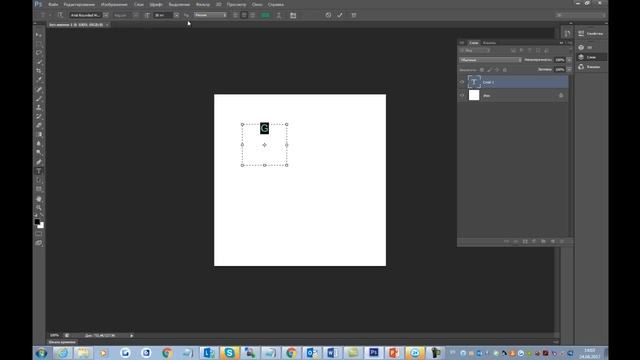Image resolution: width=640 pixels, height=360 pixels.
Task: Open the font family dropdown
Action: (x=106, y=15)
